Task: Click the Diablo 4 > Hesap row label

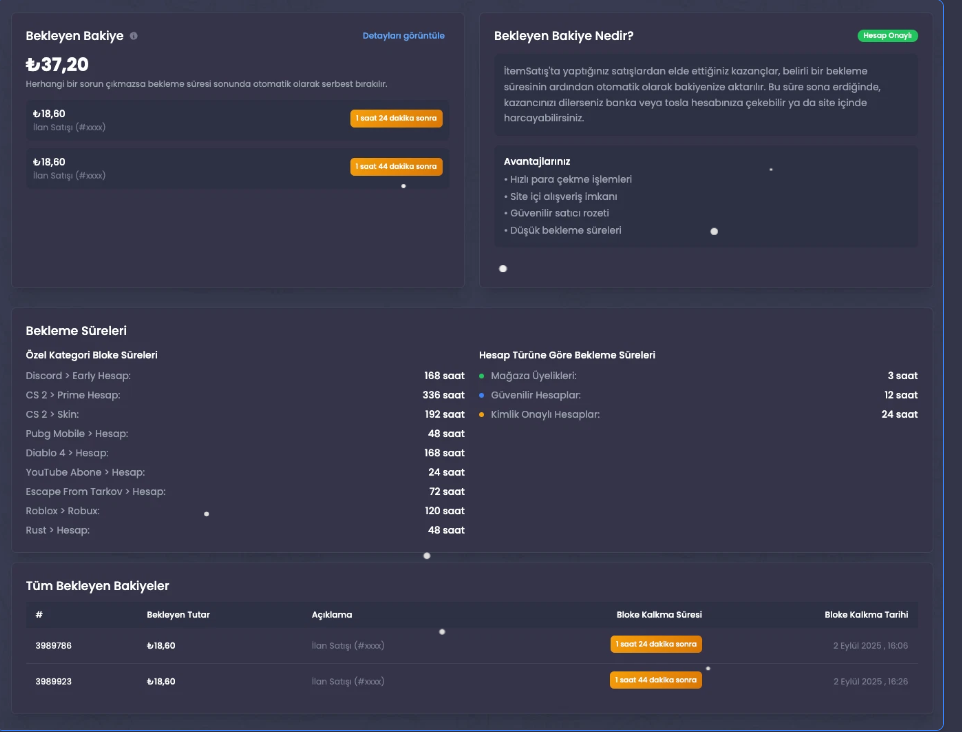Action: (67, 453)
